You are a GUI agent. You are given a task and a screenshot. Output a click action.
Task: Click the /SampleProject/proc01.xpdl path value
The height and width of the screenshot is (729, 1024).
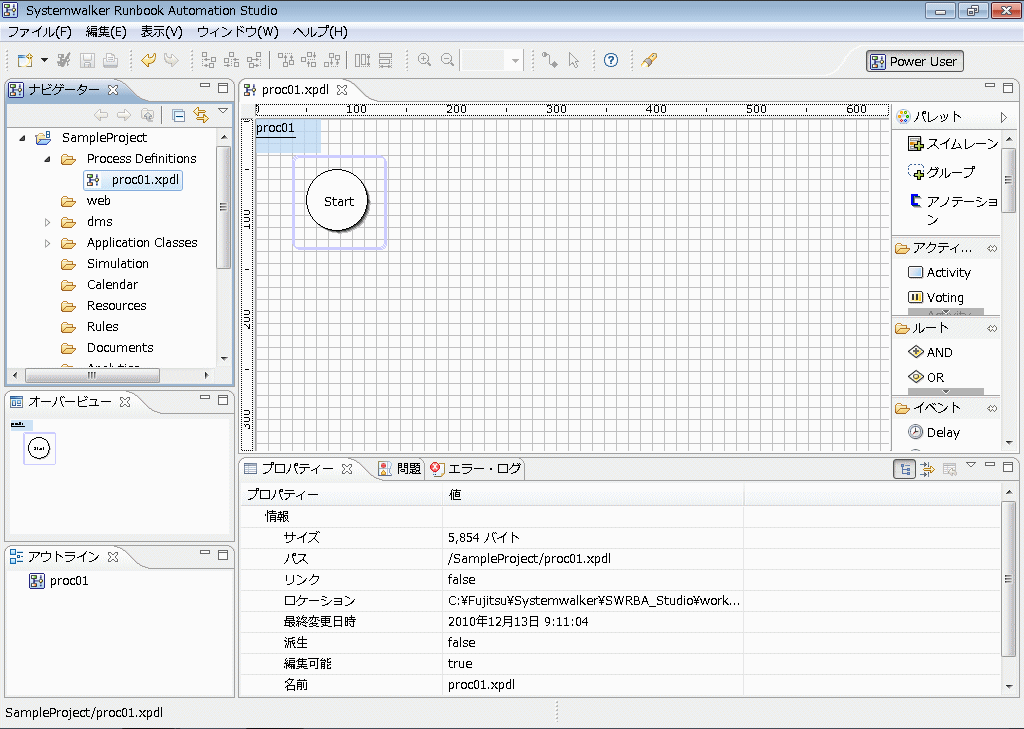click(x=530, y=559)
